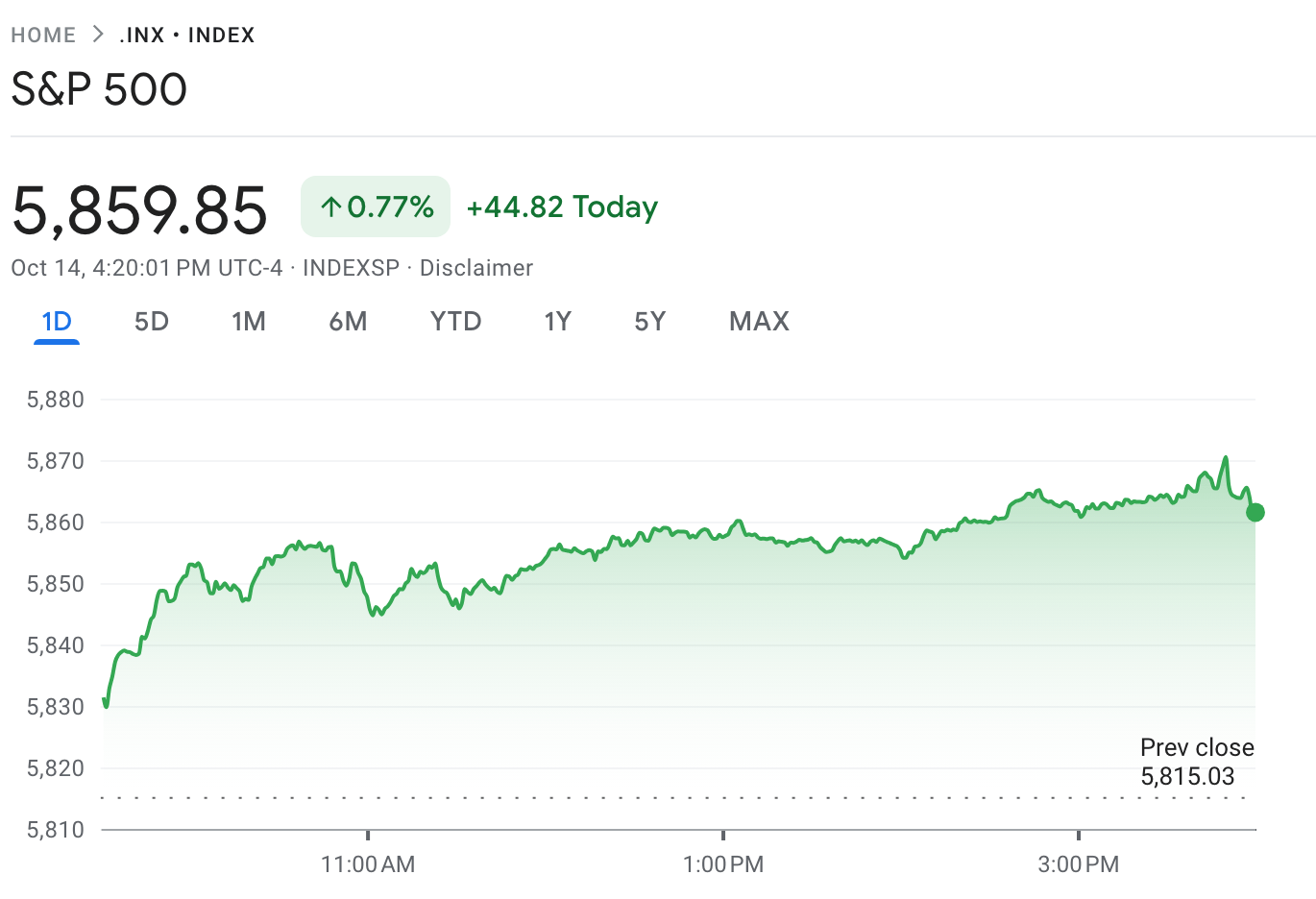Open the MAX historical view

(x=758, y=322)
